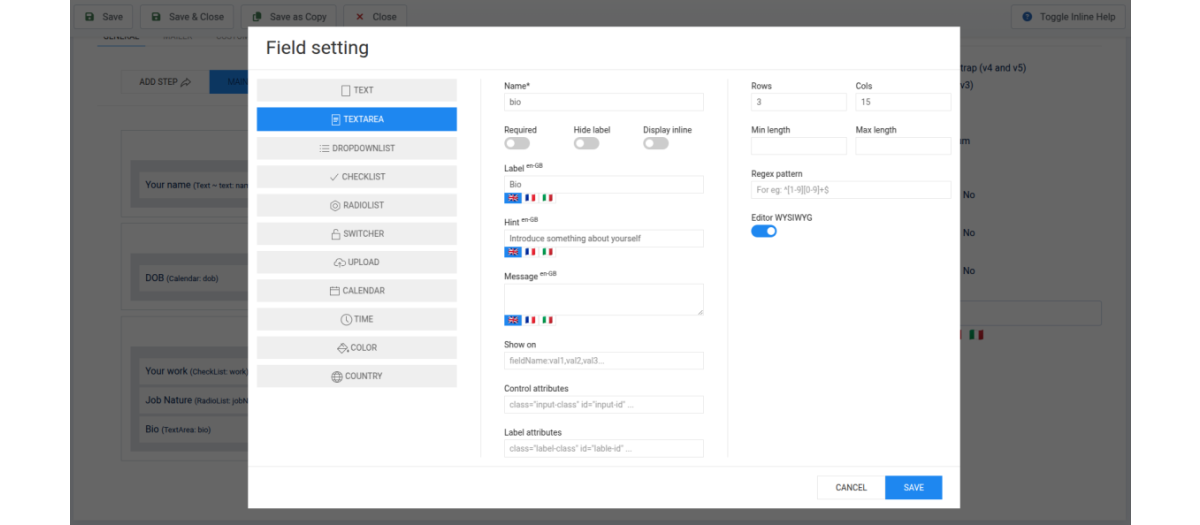Screen dimensions: 1200x525
Task: Turn on the Hide label switch
Action: [x=586, y=144]
